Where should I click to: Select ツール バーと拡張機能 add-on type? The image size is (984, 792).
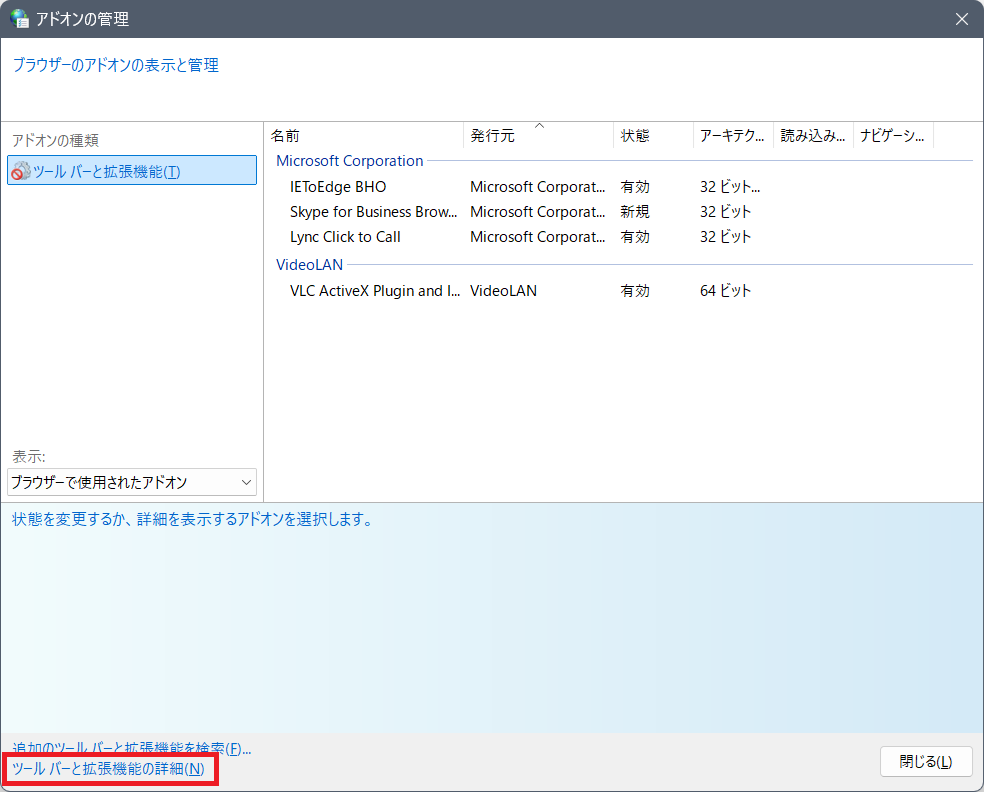(107, 171)
